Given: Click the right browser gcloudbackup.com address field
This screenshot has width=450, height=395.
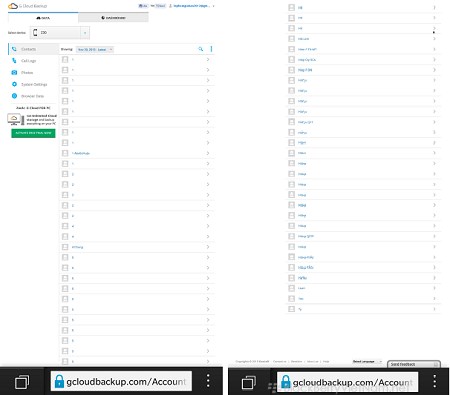Looking at the screenshot, I should pos(348,382).
